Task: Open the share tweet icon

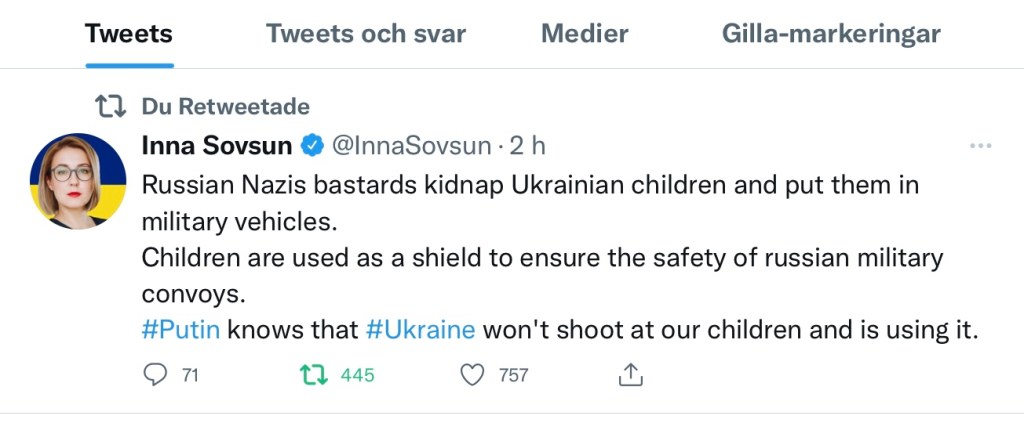Action: point(630,375)
